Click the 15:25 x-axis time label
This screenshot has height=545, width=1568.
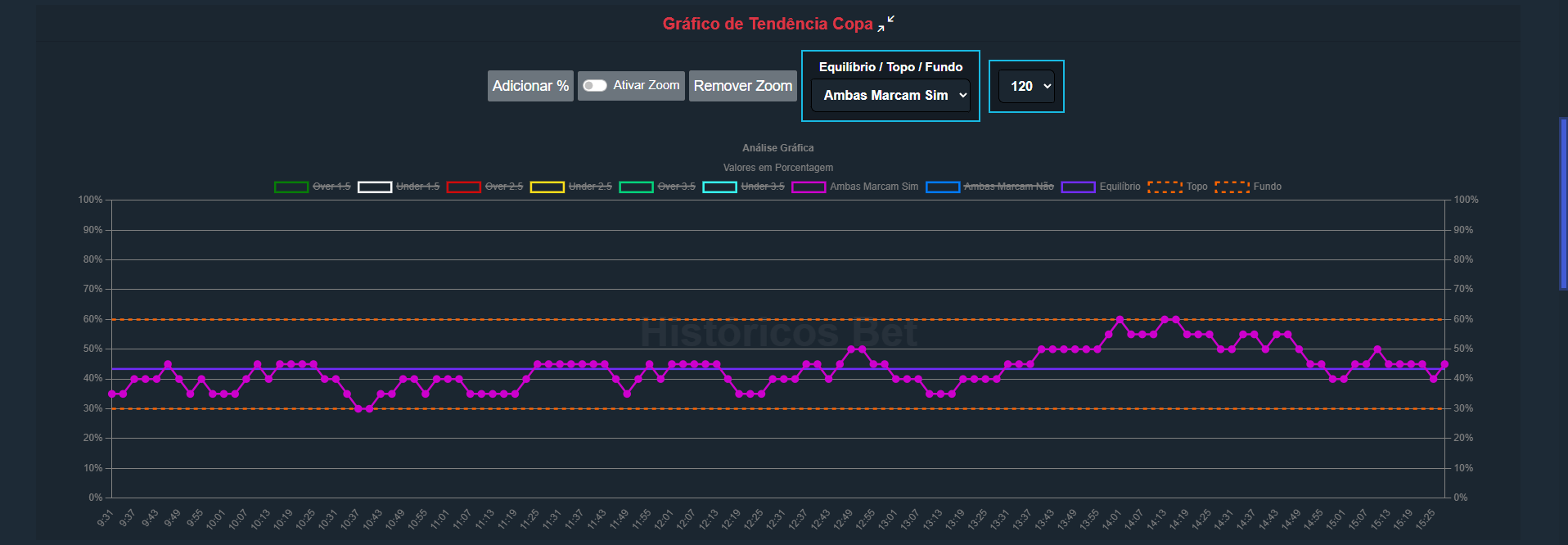[1425, 519]
